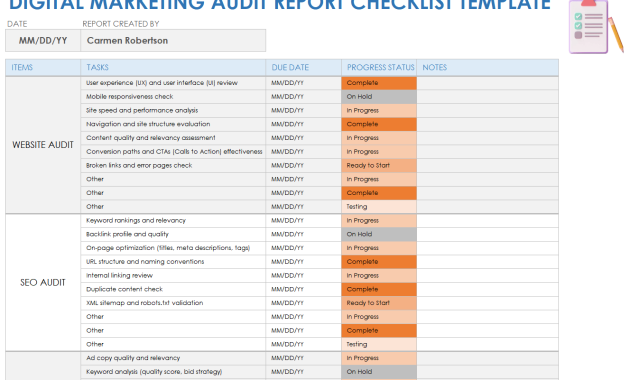
Task: Click Notes cell for Backlink profile row
Action: (488, 234)
